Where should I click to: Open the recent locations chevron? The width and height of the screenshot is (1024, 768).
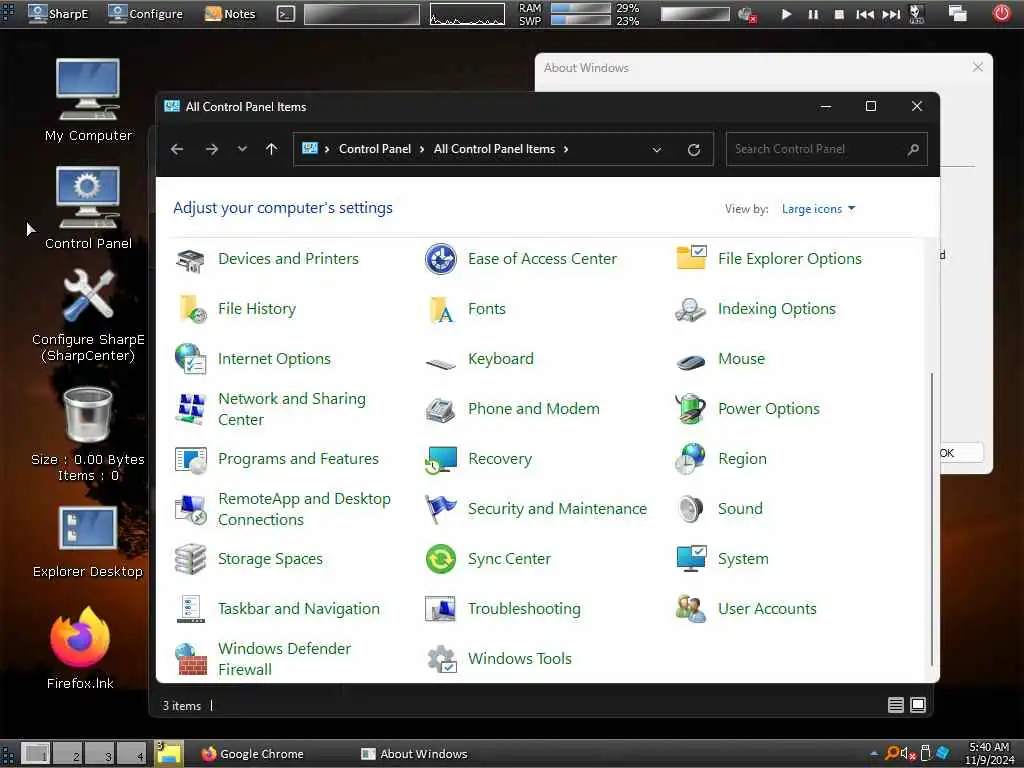coord(242,149)
